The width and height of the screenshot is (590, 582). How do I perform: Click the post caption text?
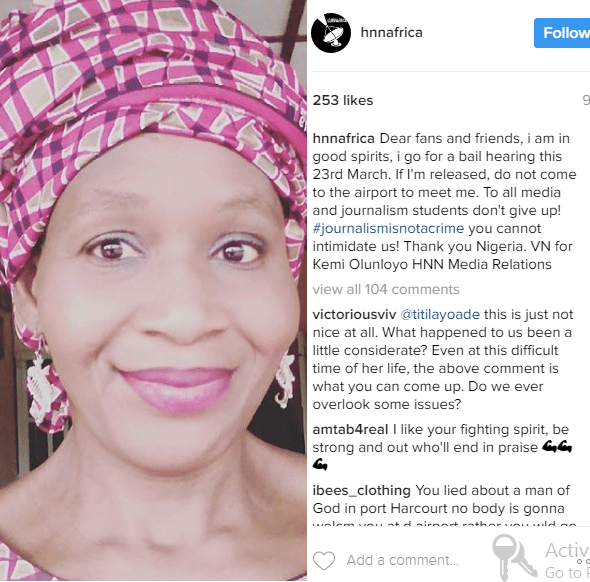pos(444,201)
